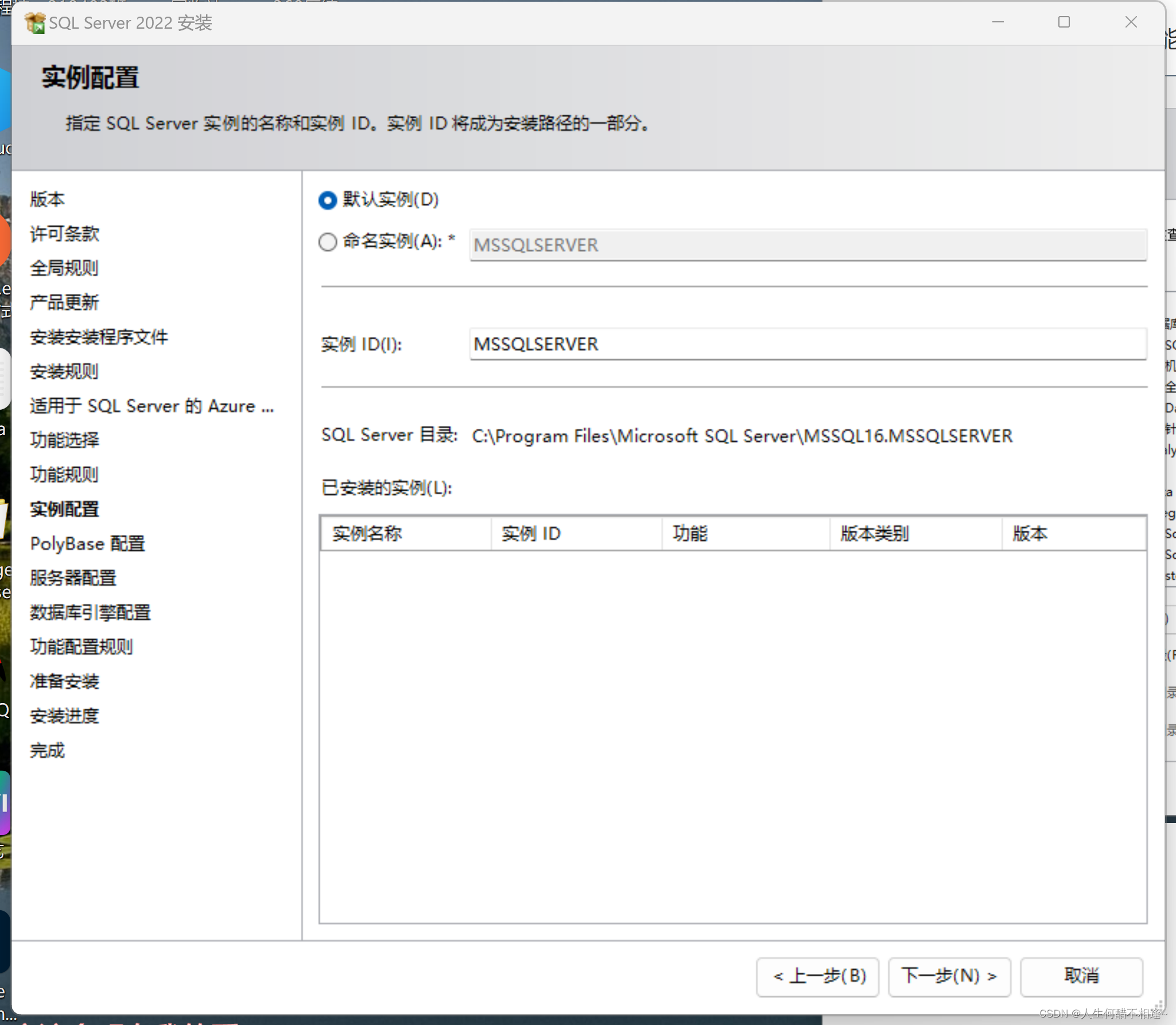Select 实例配置 step in sidebar

point(65,509)
